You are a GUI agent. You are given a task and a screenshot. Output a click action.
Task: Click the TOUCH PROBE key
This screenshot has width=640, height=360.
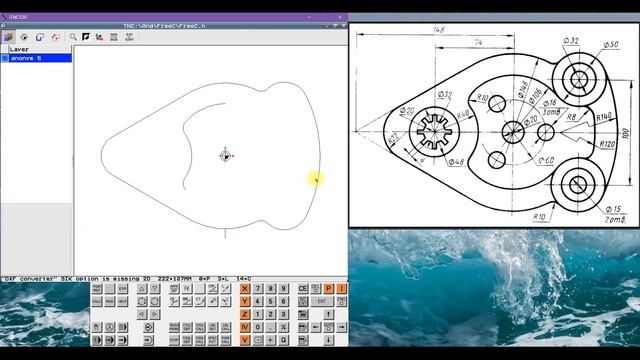[x=175, y=327]
